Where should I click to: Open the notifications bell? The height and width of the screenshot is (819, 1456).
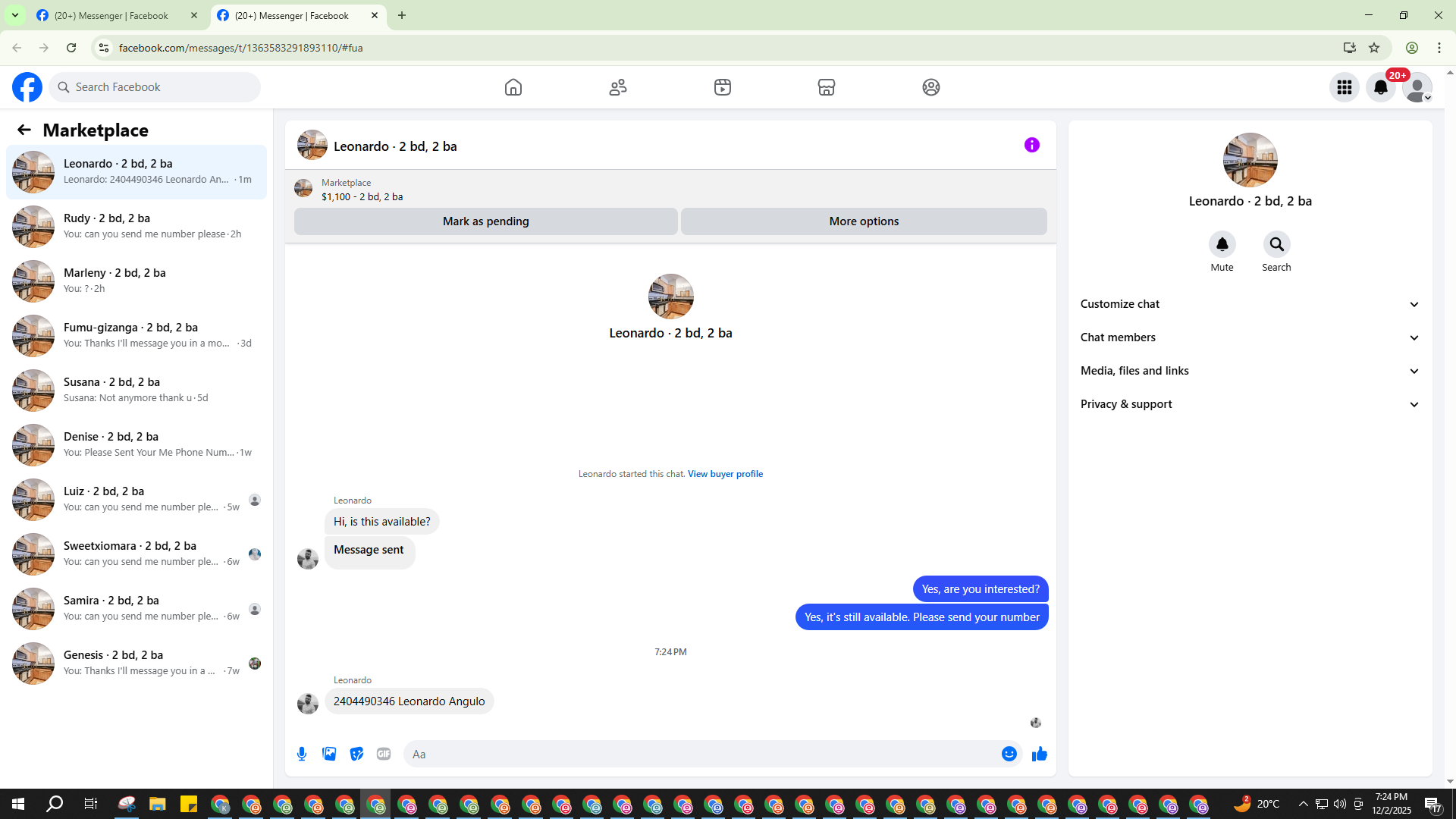coord(1380,87)
